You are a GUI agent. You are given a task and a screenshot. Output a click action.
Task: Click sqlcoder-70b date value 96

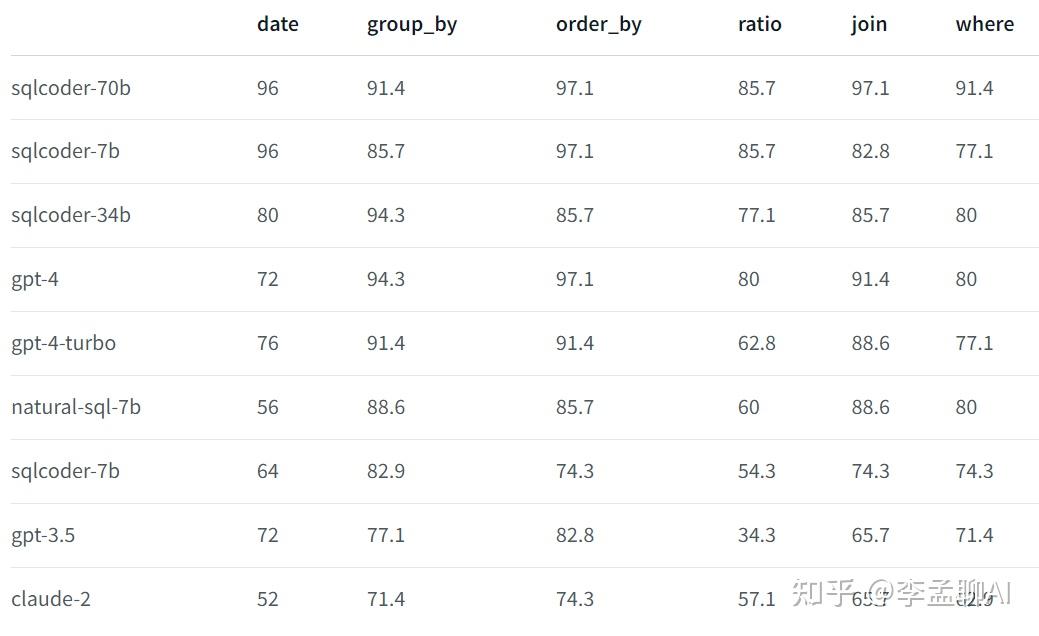tap(268, 88)
